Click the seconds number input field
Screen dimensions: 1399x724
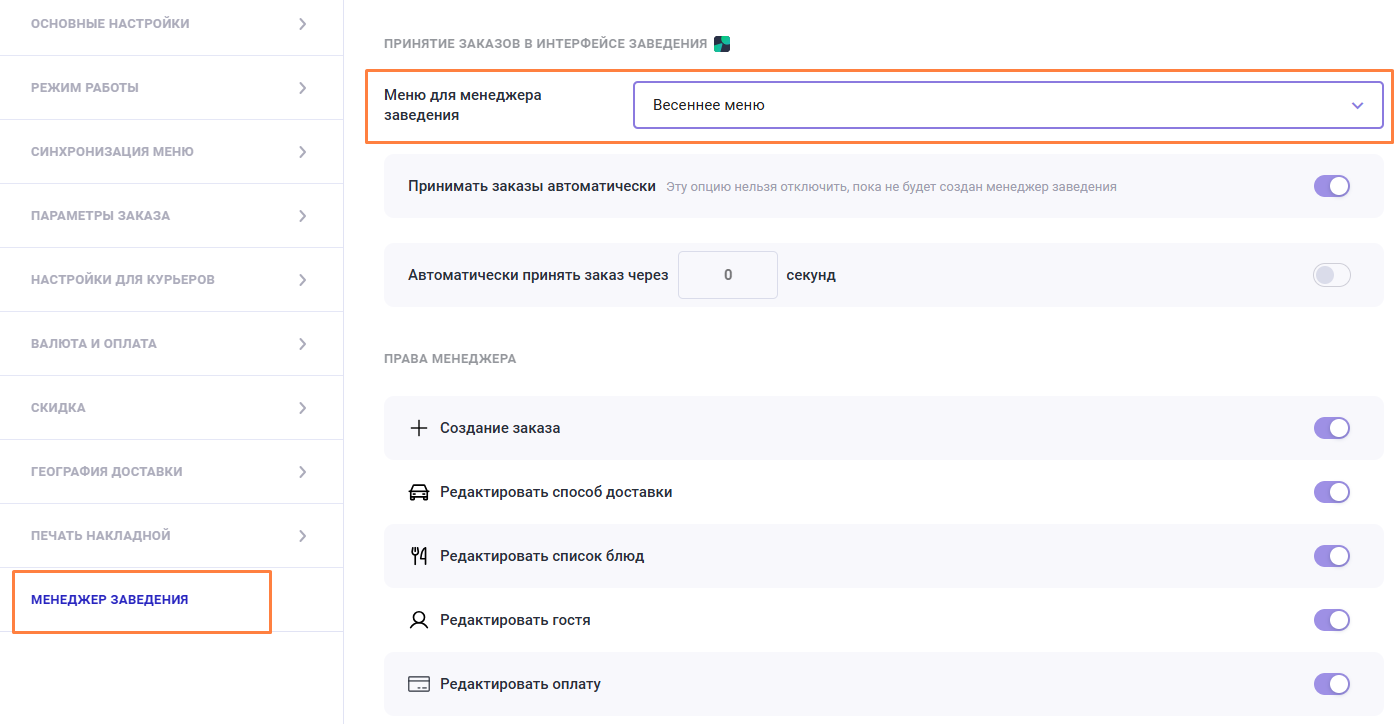click(x=727, y=275)
